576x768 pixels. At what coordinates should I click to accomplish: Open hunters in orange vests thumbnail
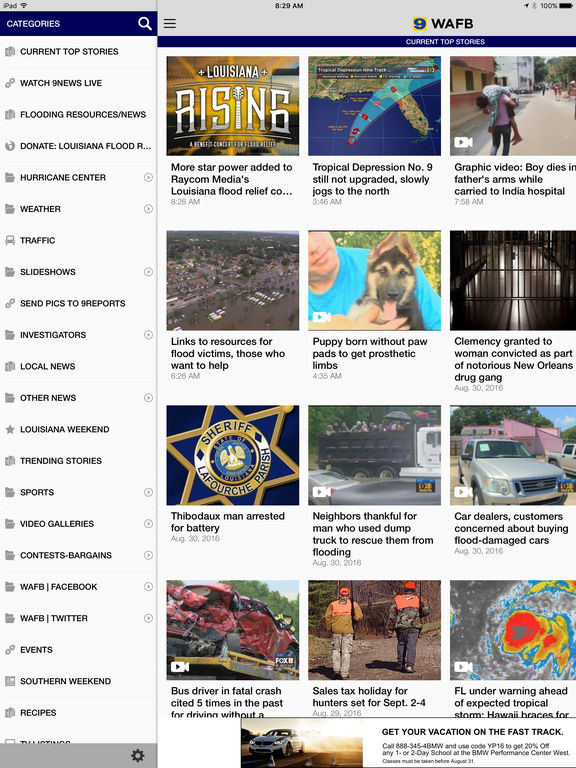[374, 630]
